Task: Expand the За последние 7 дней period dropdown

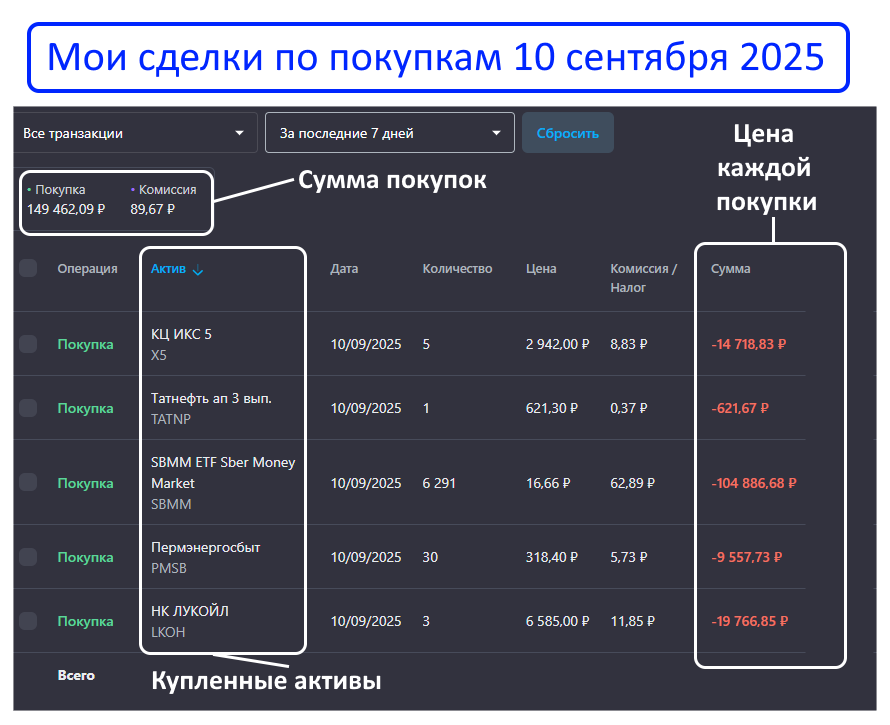Action: coord(389,133)
